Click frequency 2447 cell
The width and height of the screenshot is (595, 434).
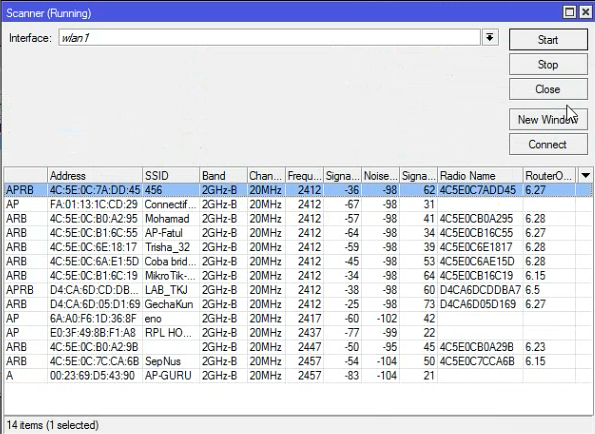[309, 347]
